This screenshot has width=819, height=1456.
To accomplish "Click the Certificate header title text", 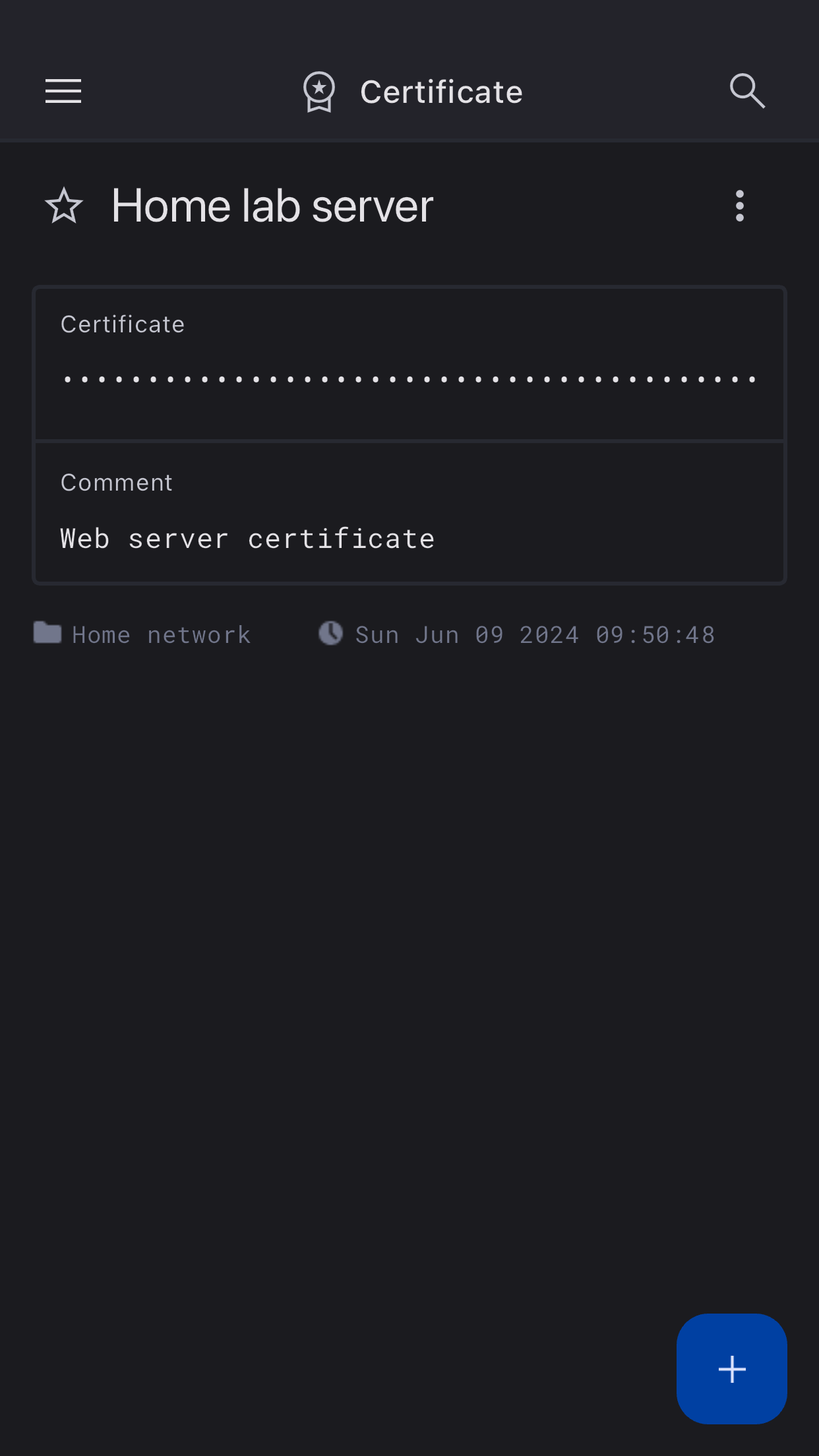I will (441, 92).
